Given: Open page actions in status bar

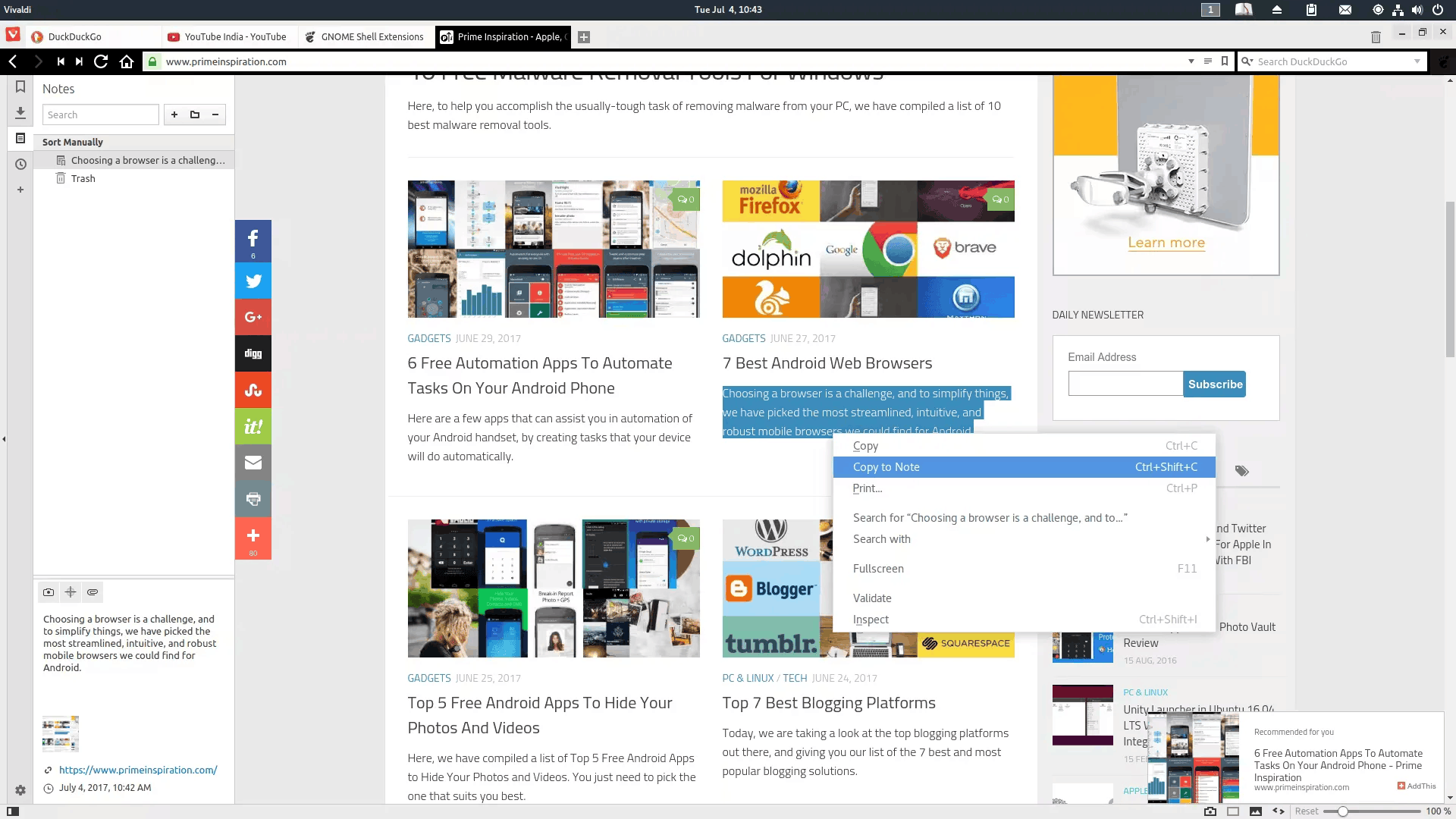Looking at the screenshot, I should [x=1279, y=811].
